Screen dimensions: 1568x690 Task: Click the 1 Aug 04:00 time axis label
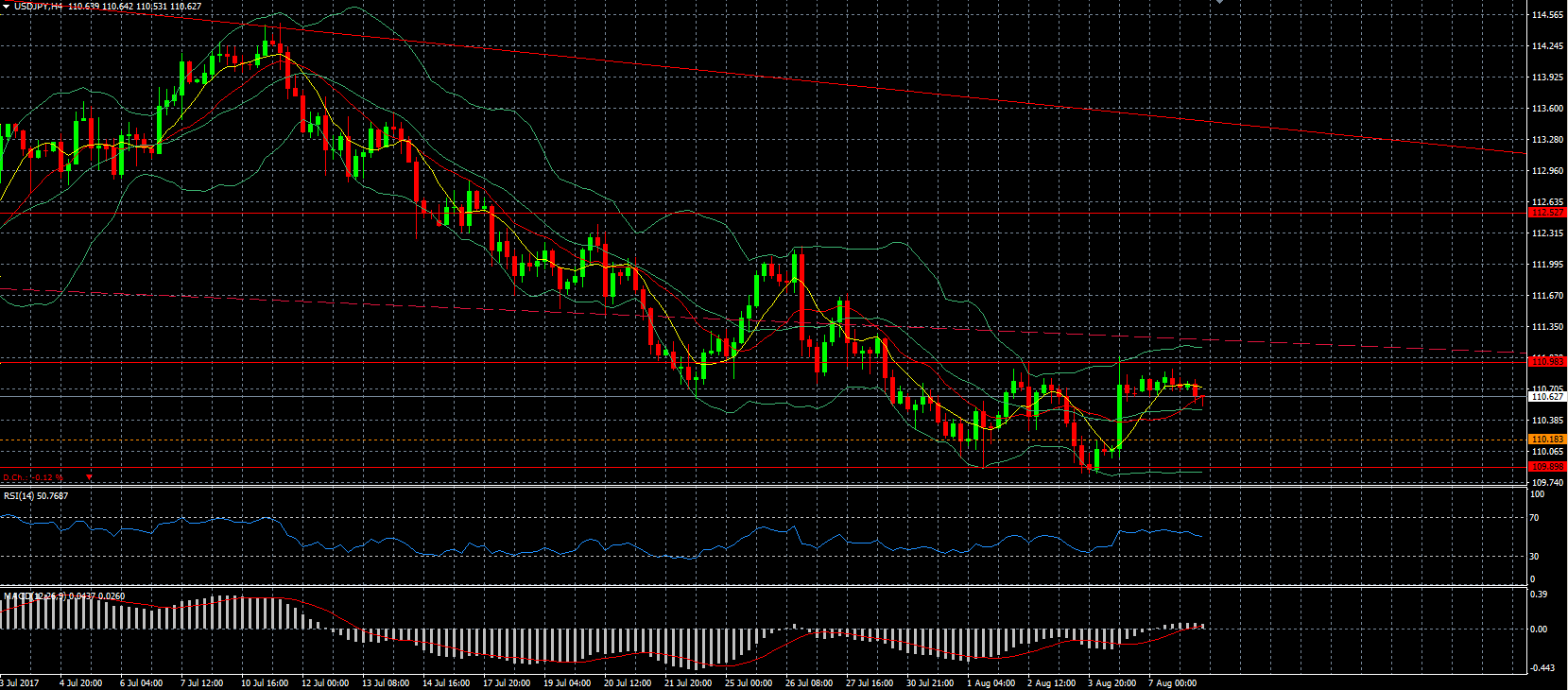pos(991,682)
